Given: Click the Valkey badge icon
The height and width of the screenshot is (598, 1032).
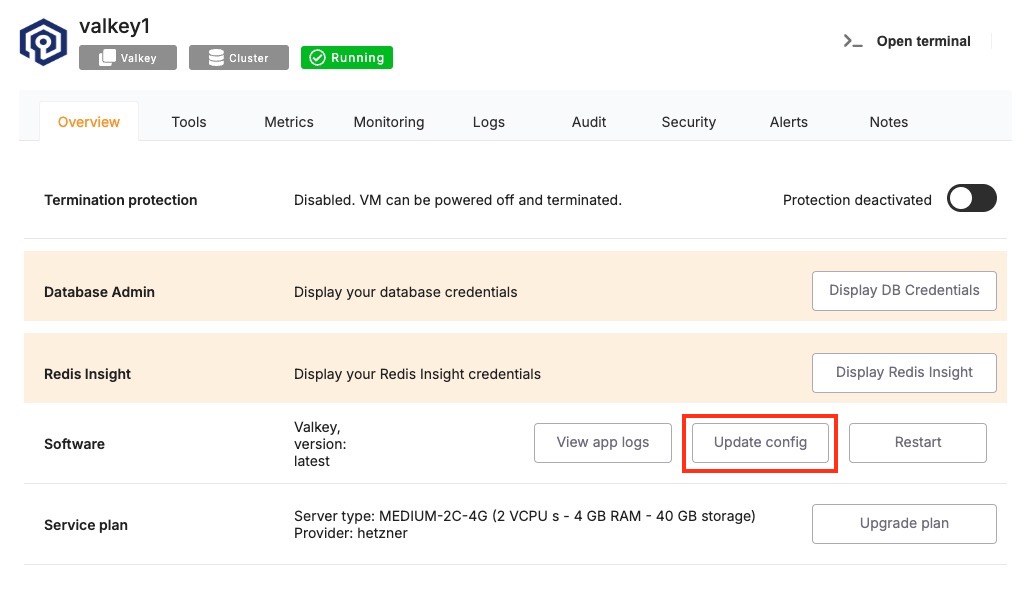Looking at the screenshot, I should [x=107, y=58].
